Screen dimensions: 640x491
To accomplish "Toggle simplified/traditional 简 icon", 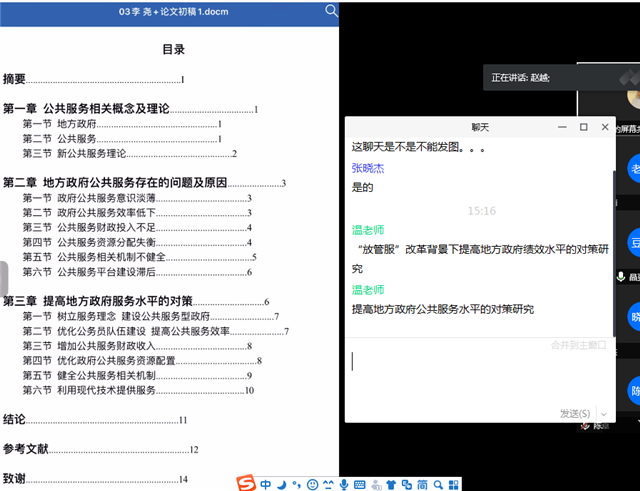I will coord(422,484).
